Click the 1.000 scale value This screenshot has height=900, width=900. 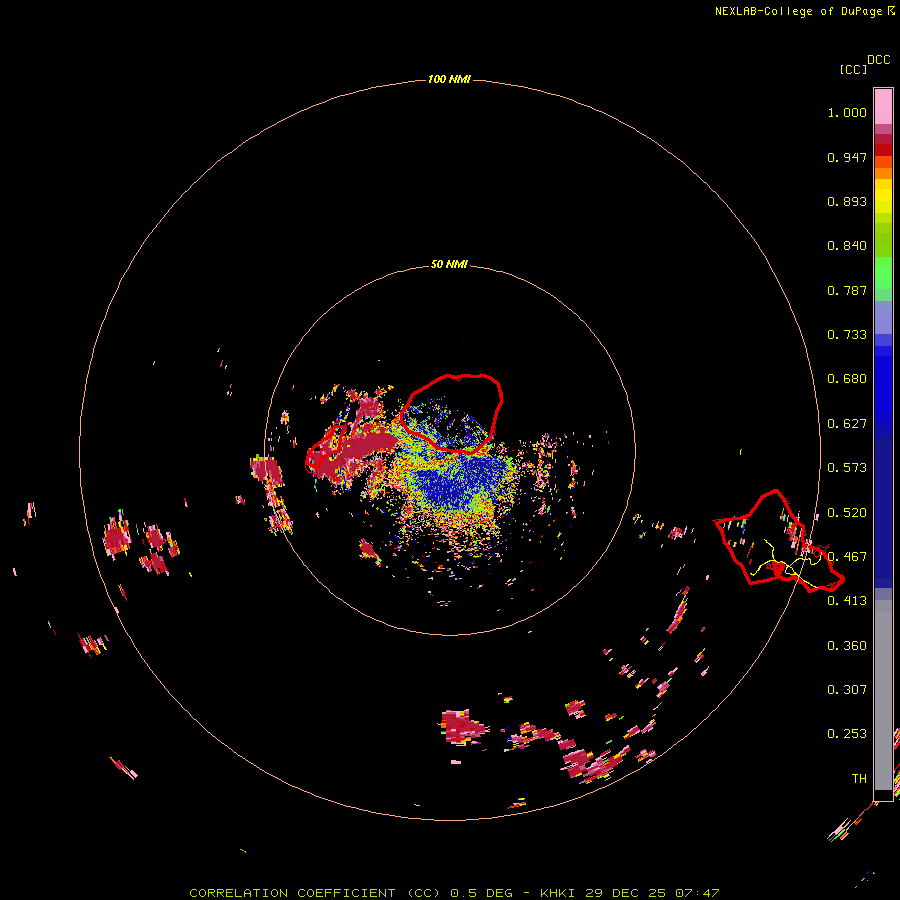tap(847, 112)
